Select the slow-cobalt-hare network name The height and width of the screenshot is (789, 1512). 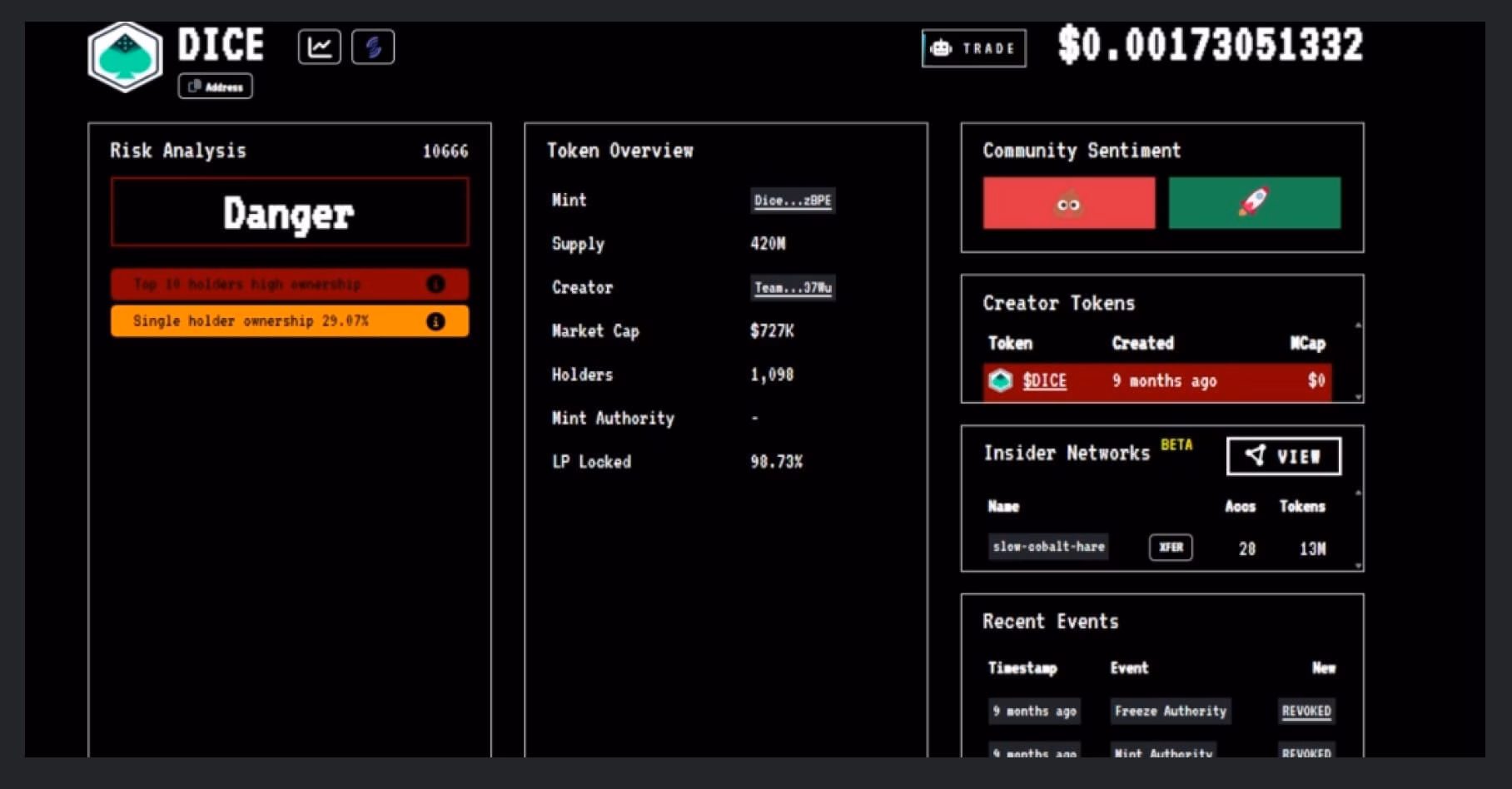[1048, 547]
